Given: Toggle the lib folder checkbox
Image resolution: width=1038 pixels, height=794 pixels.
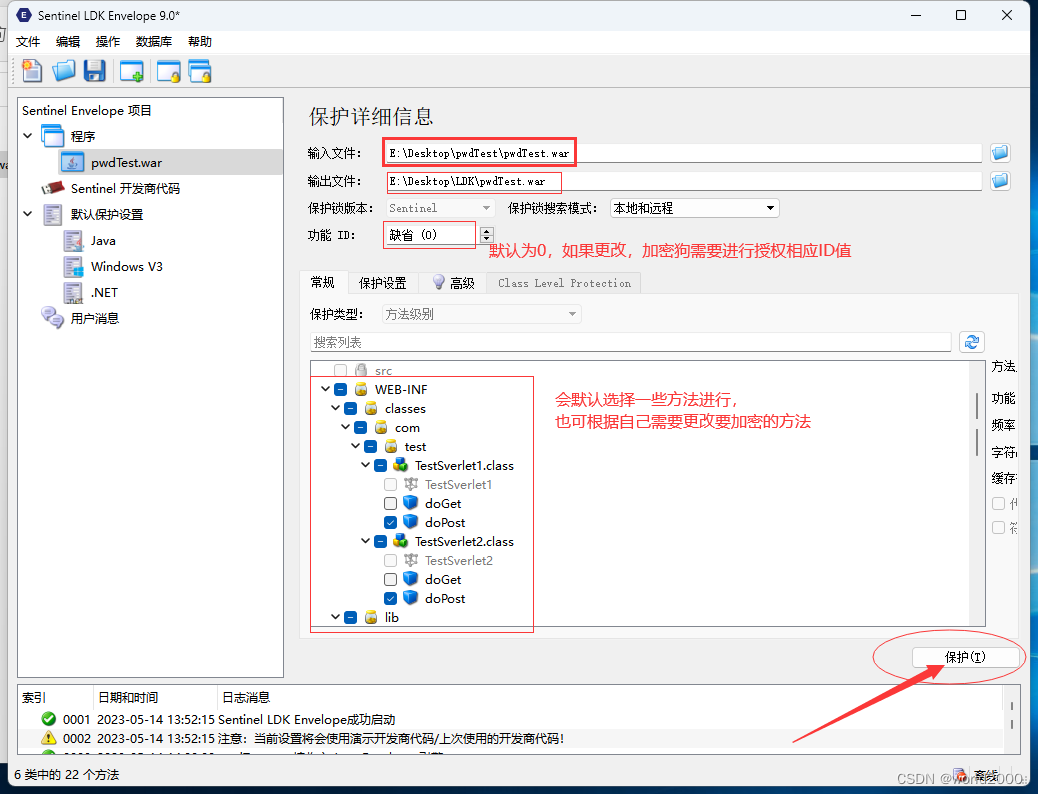Looking at the screenshot, I should click(x=351, y=618).
